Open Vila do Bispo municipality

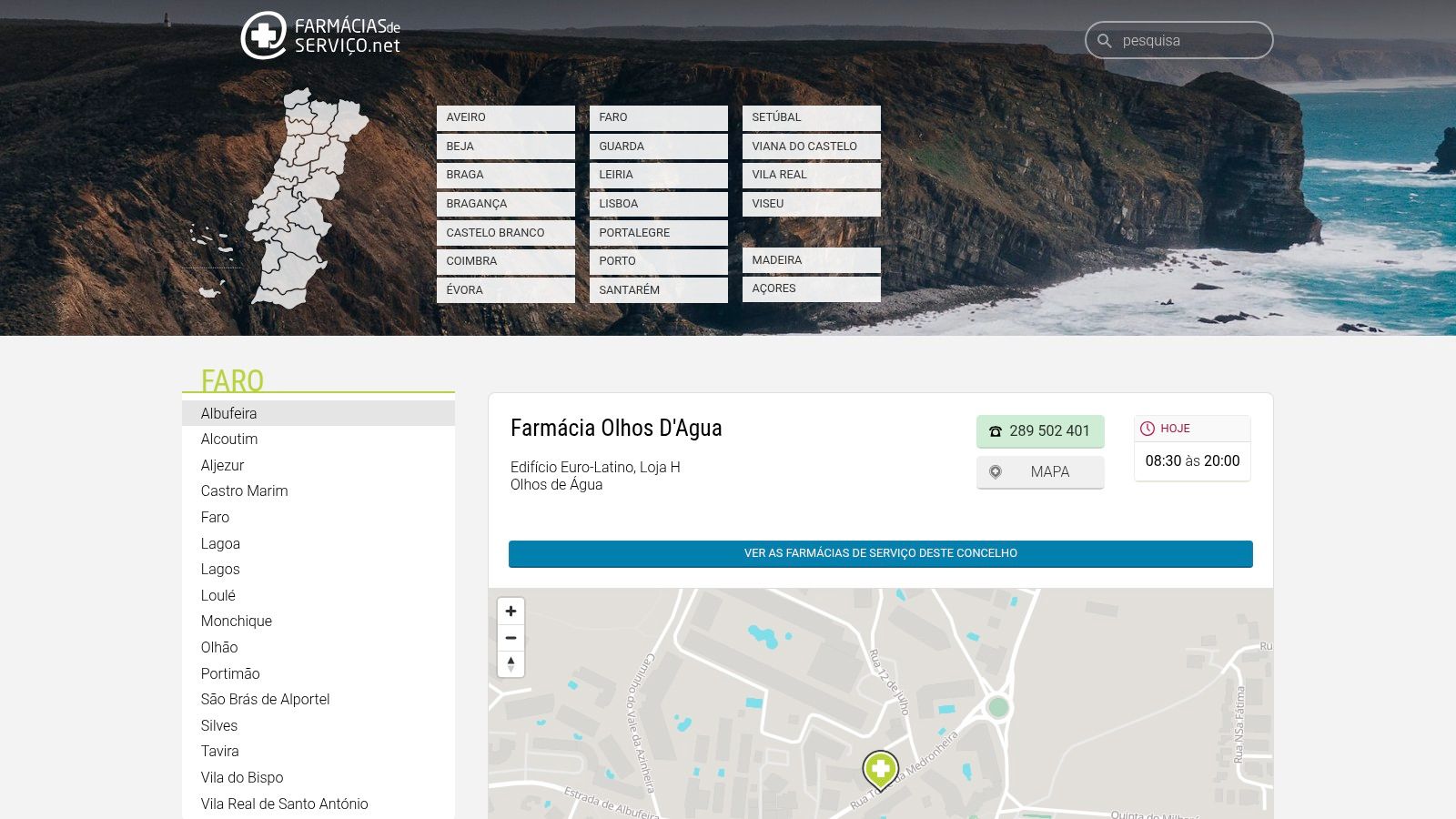coord(318,778)
